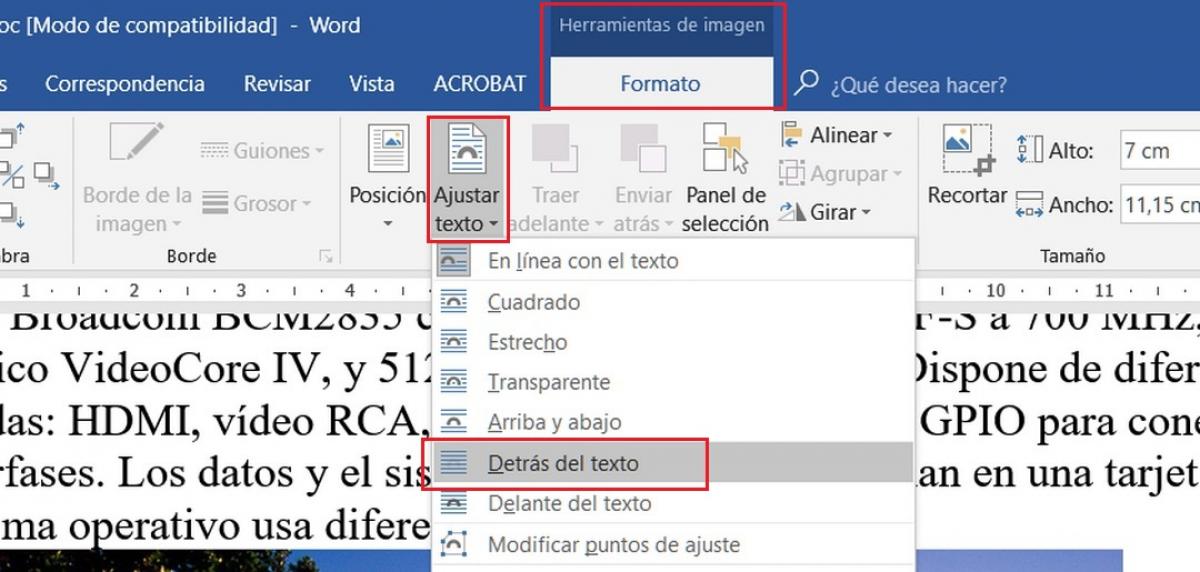
Task: Select Estrecho wrapping option
Action: (675, 342)
